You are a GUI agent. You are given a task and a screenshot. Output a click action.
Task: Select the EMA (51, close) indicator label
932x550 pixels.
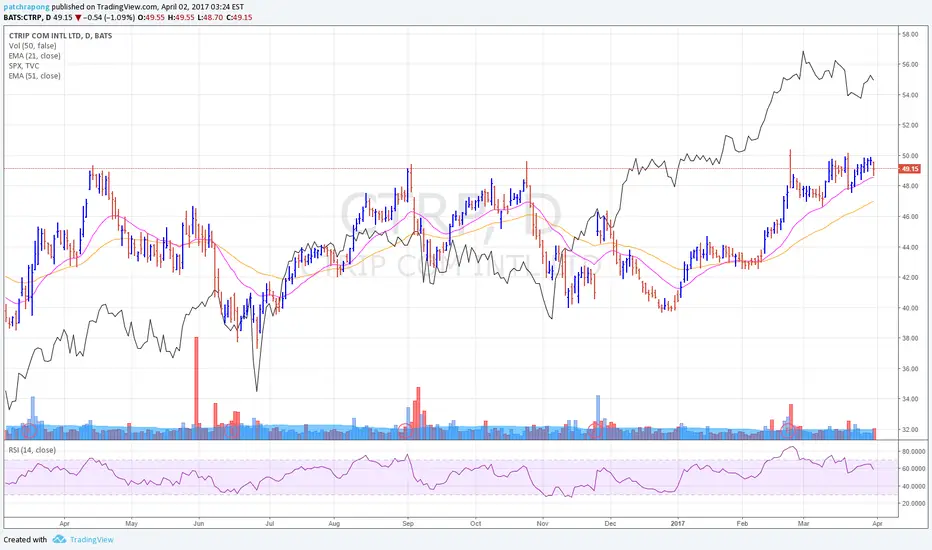(x=34, y=76)
